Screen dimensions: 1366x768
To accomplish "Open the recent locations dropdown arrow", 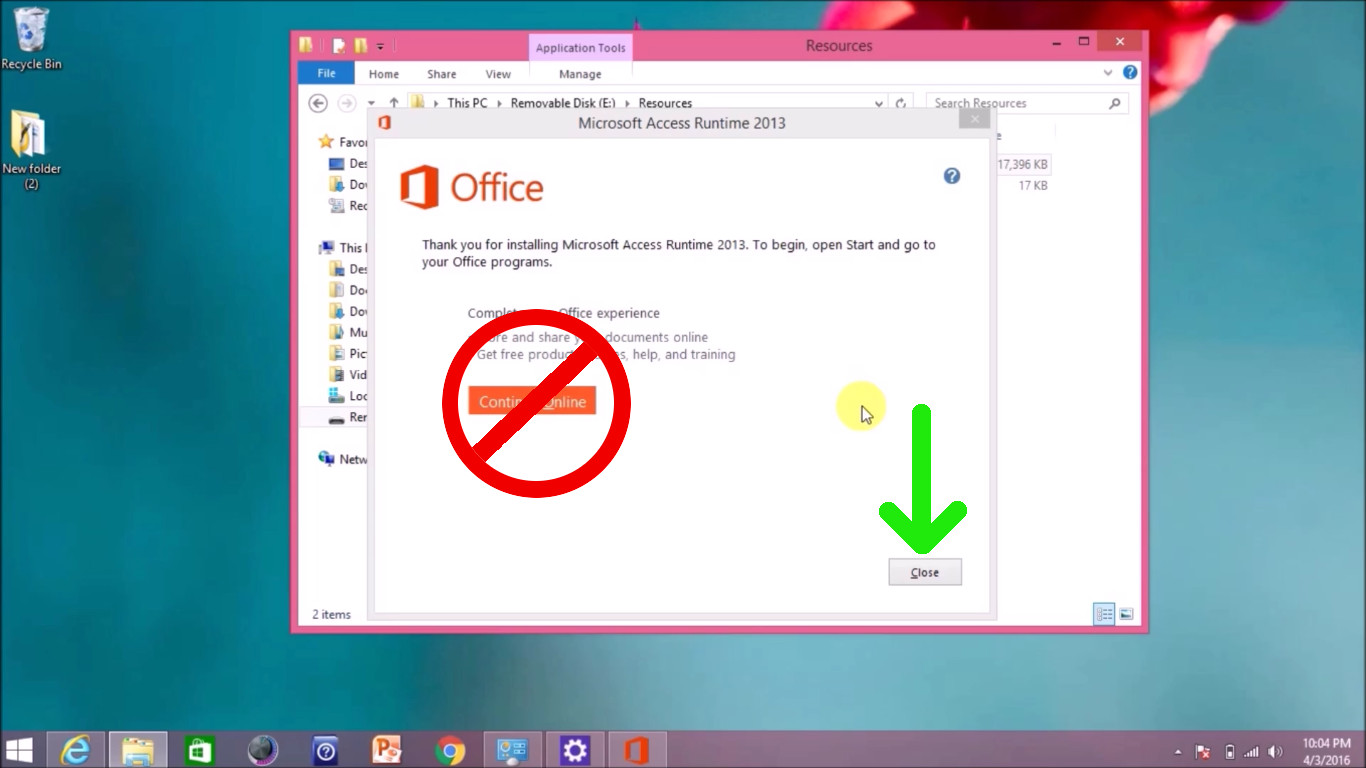I will pyautogui.click(x=371, y=103).
